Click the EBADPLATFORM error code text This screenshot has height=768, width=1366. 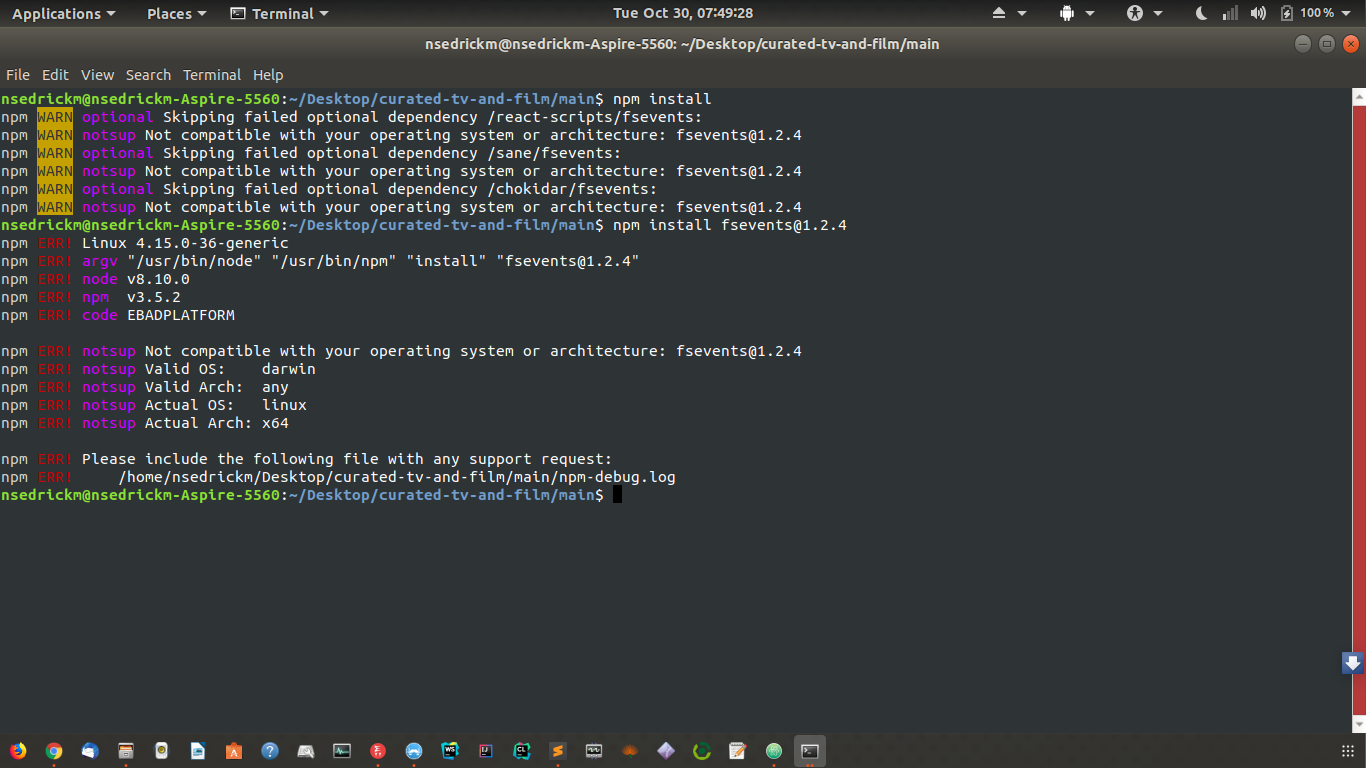[x=181, y=315]
